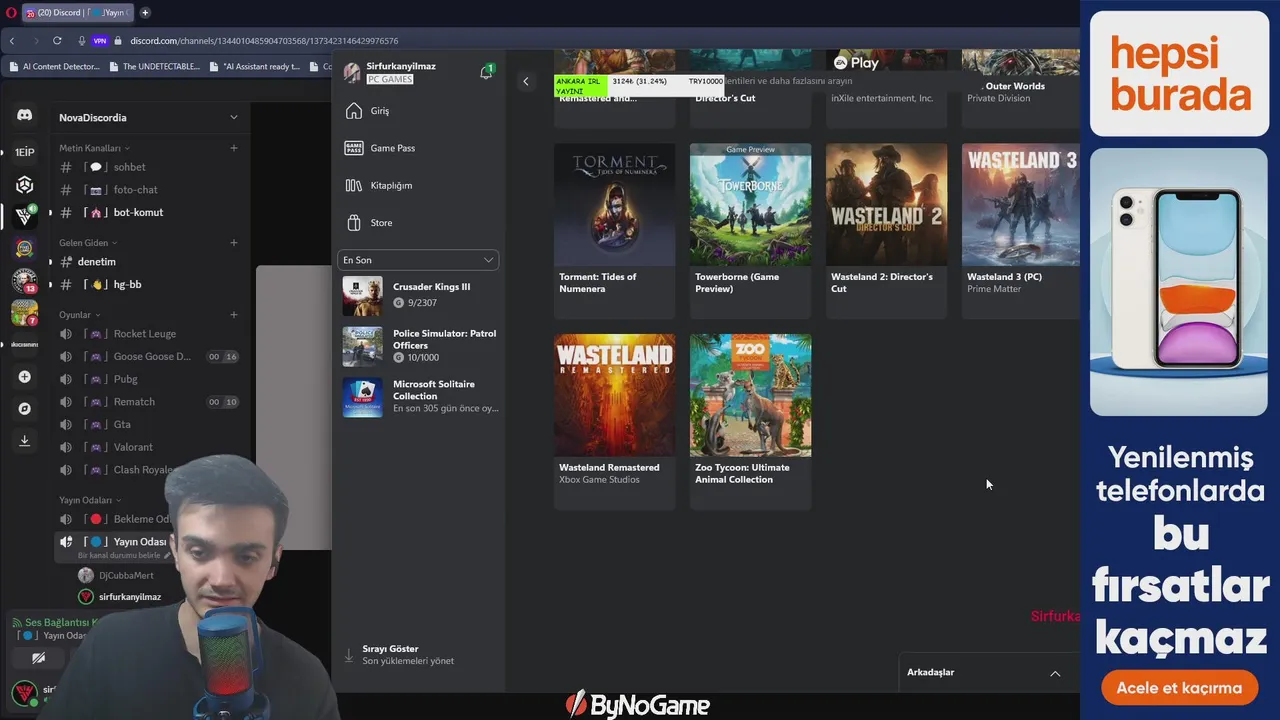Go back using browser back arrow
The image size is (1280, 720).
[12, 41]
